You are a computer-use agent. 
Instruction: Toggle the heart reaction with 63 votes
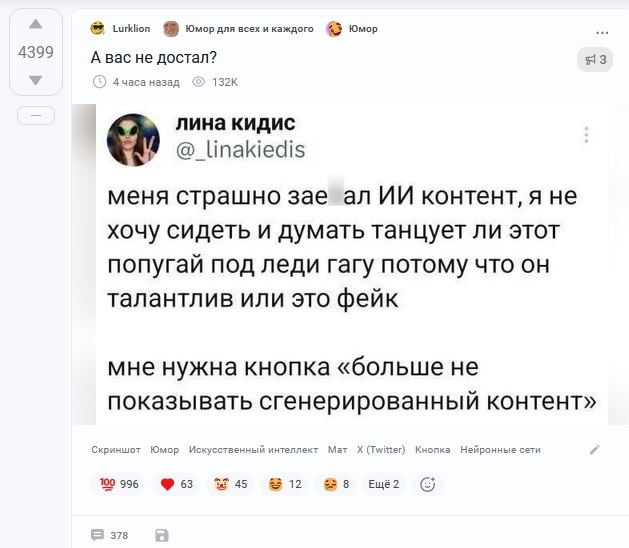pyautogui.click(x=177, y=485)
